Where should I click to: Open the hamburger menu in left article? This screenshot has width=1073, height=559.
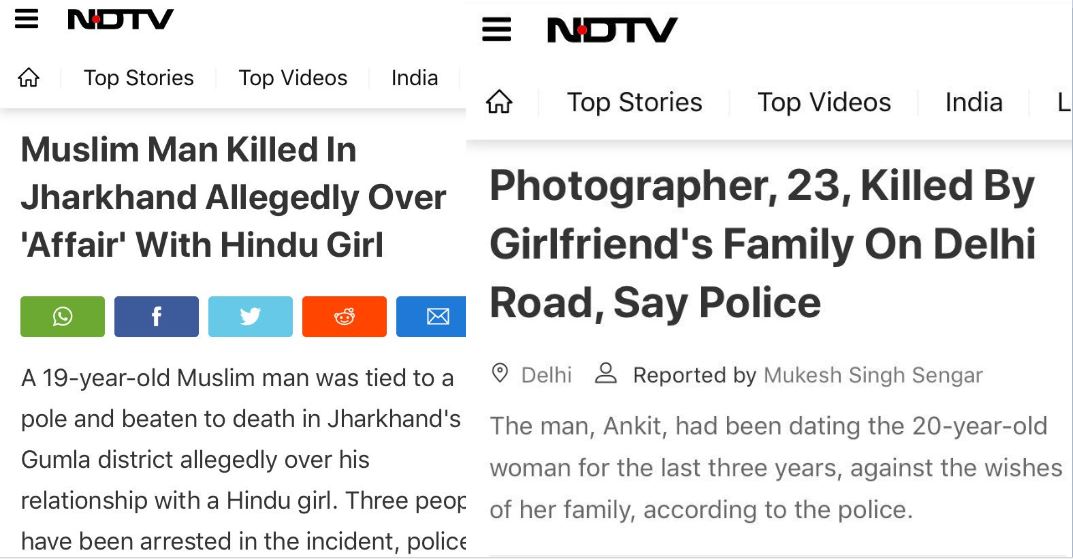coord(26,19)
